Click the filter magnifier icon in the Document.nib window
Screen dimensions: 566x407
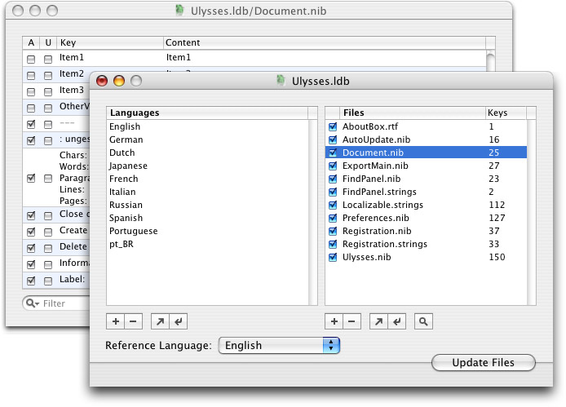(x=32, y=303)
